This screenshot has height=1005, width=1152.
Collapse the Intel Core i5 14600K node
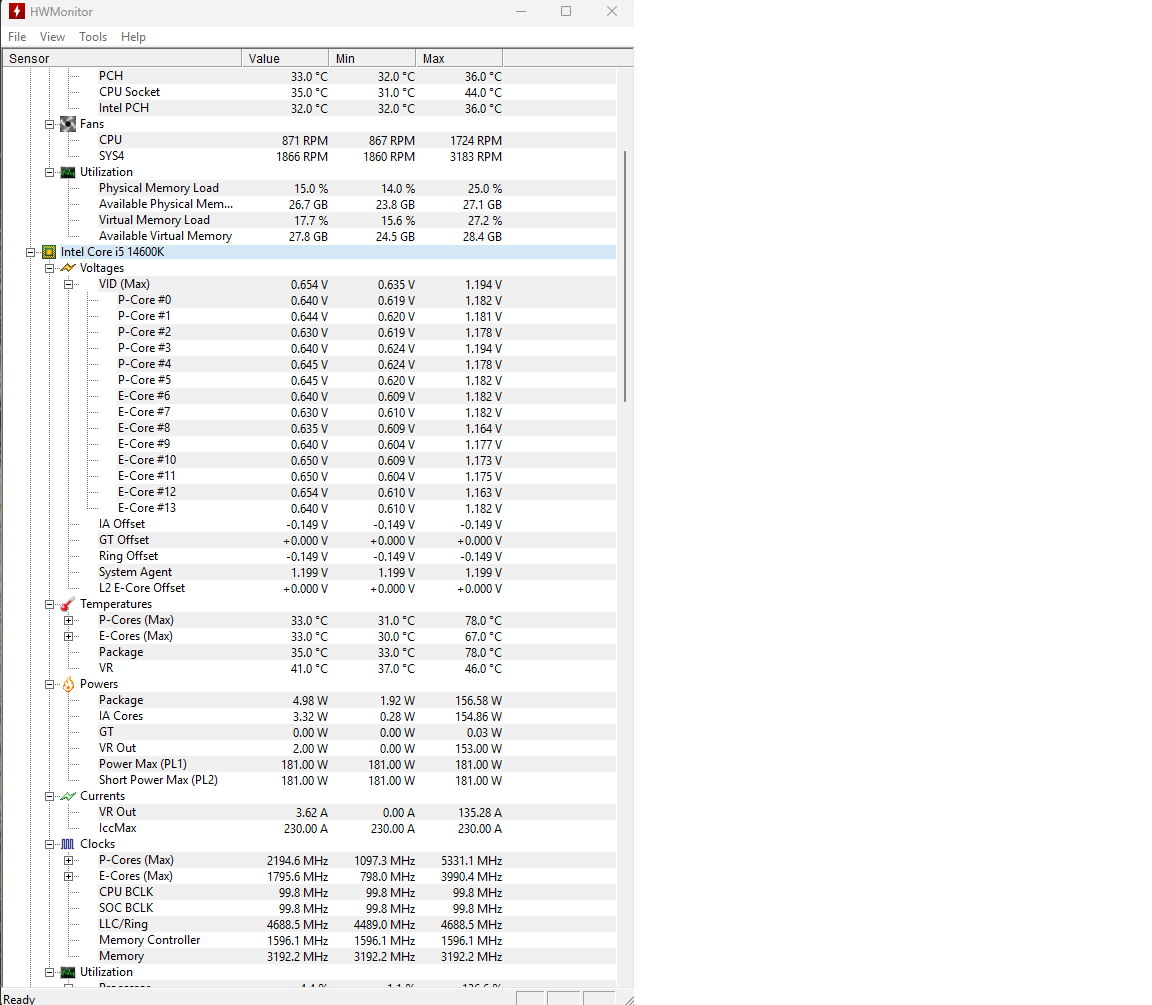click(30, 252)
